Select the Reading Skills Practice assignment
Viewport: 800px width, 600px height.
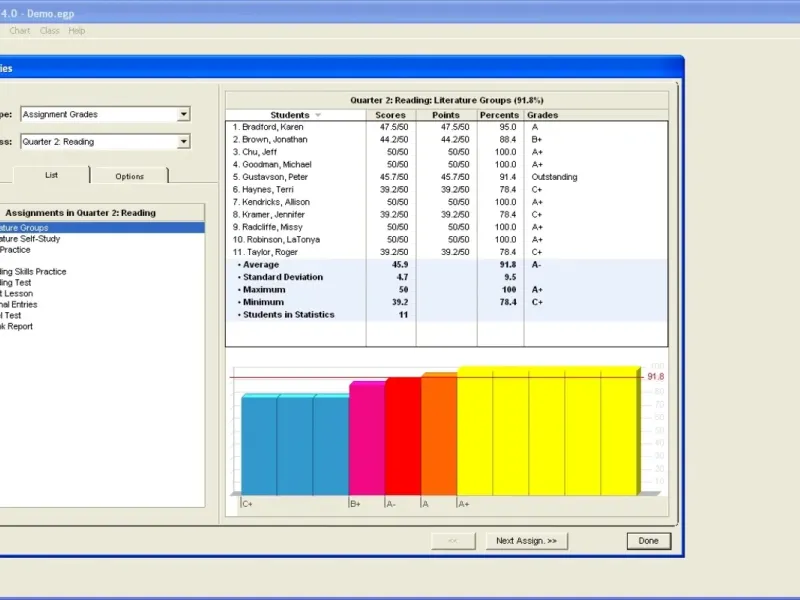(33, 271)
